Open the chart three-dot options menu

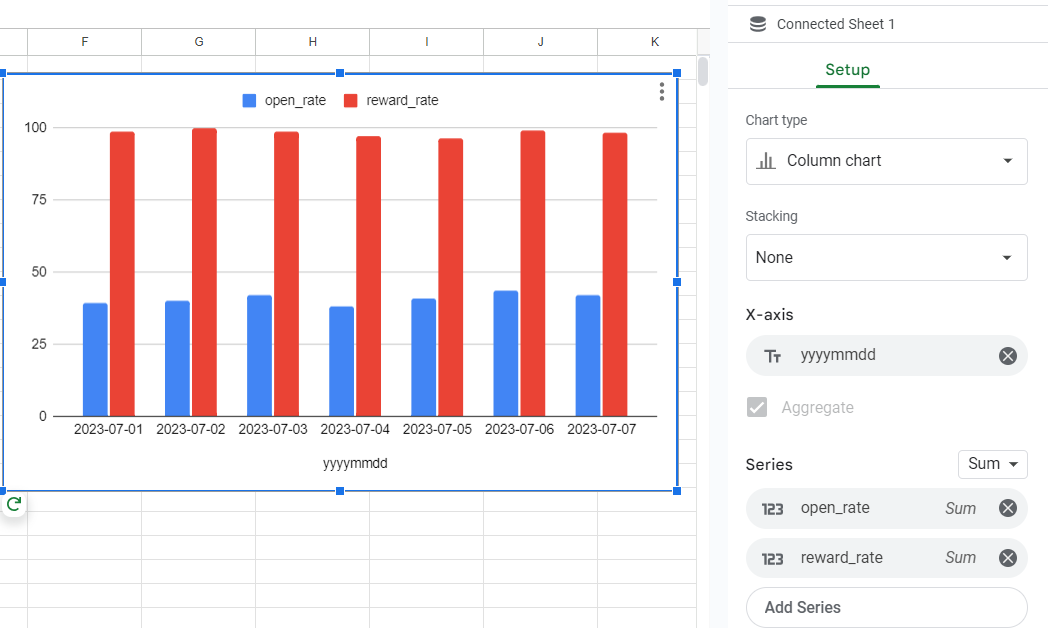(x=662, y=92)
